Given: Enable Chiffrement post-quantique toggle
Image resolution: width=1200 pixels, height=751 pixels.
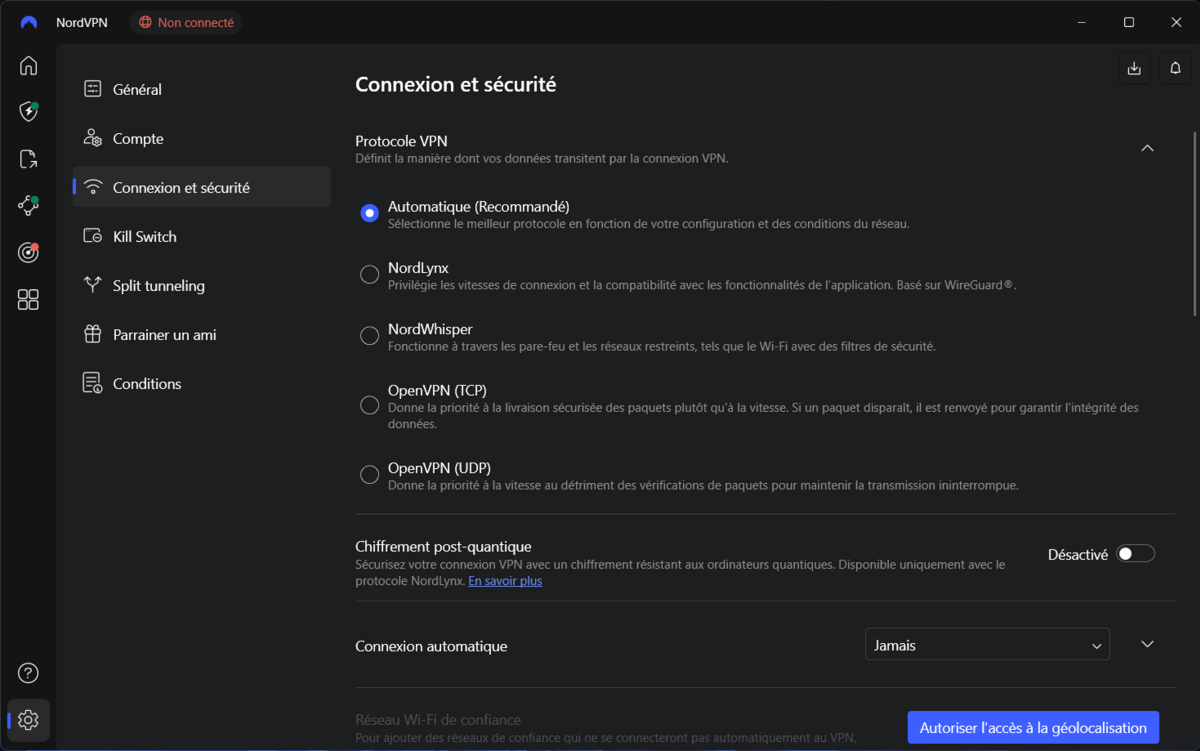Looking at the screenshot, I should 1136,552.
